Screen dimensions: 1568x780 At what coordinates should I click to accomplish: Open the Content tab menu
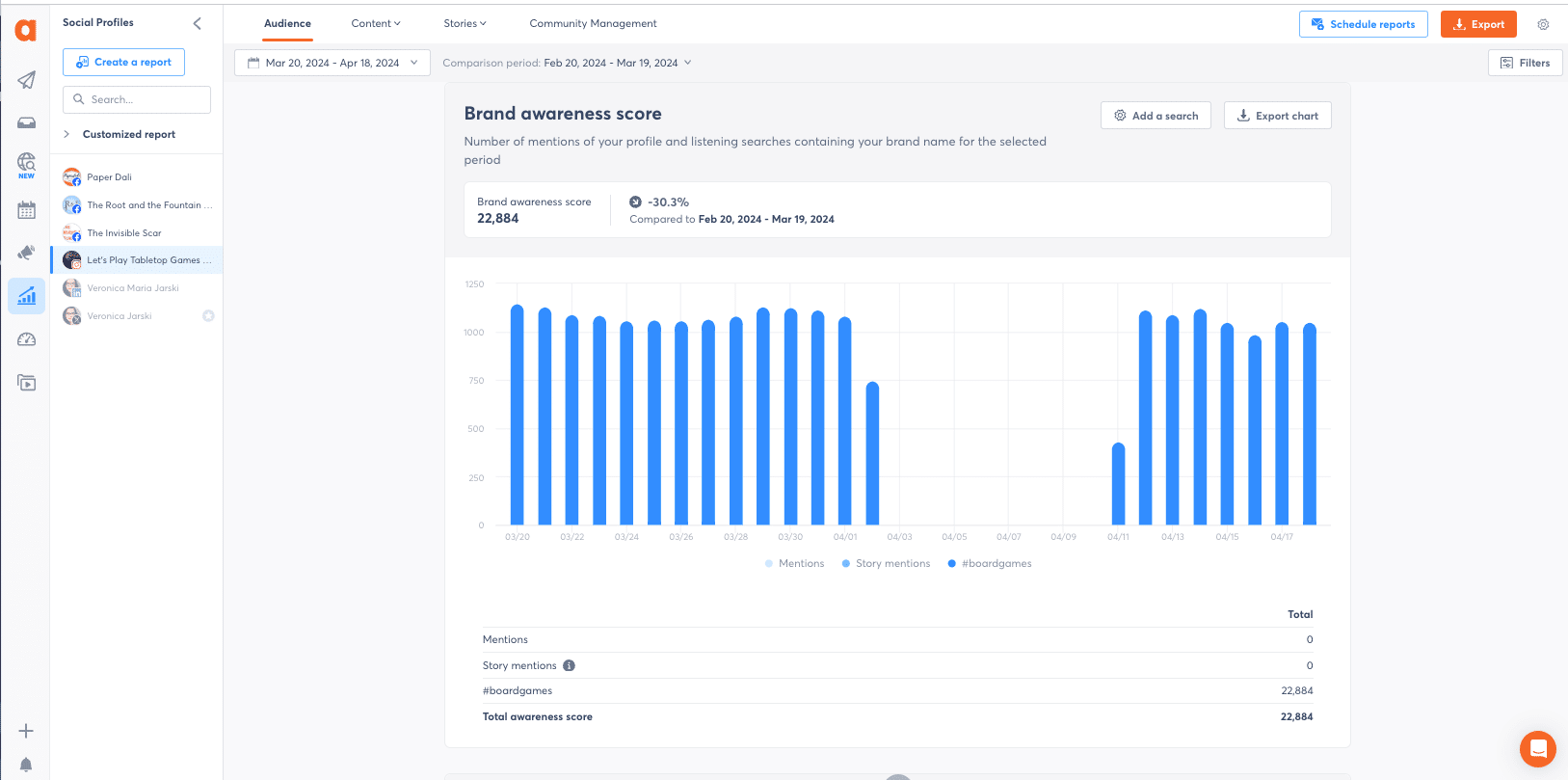tap(375, 23)
